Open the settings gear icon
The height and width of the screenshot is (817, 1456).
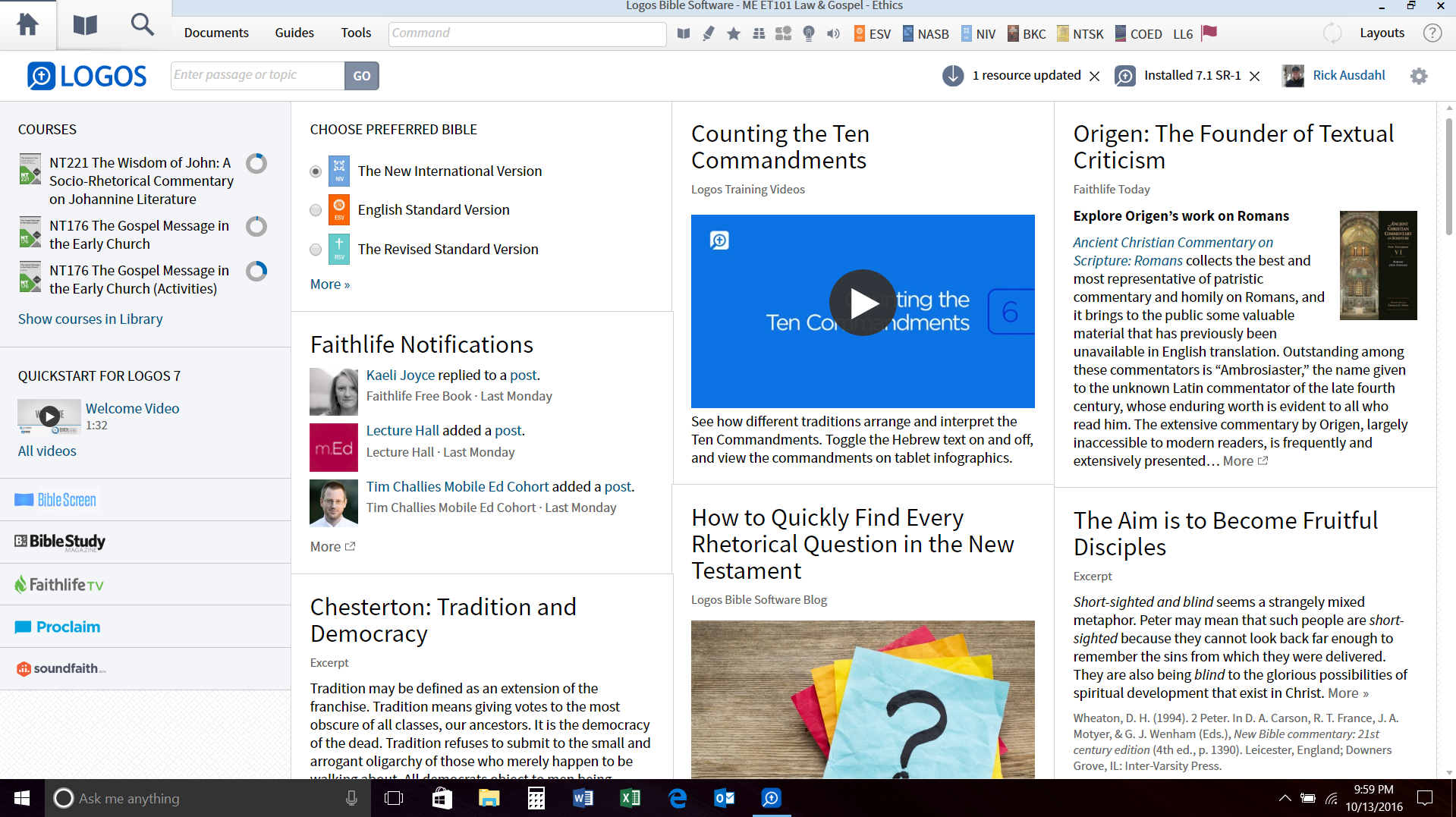1419,76
